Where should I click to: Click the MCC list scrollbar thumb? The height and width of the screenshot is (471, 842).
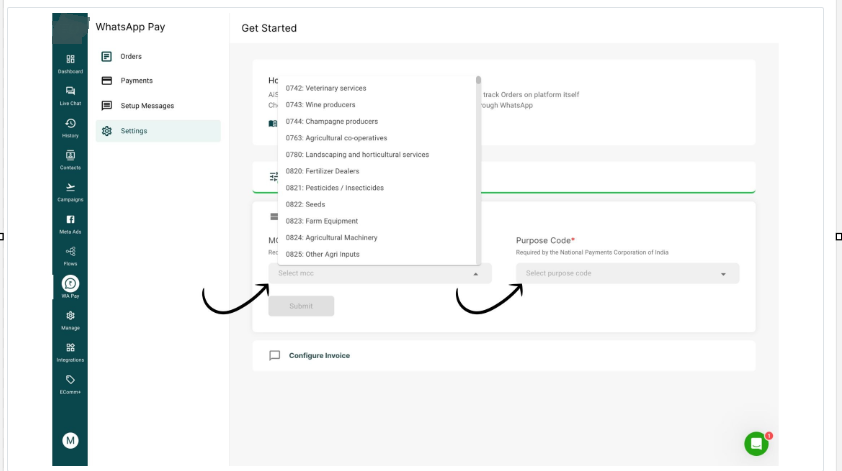(478, 80)
